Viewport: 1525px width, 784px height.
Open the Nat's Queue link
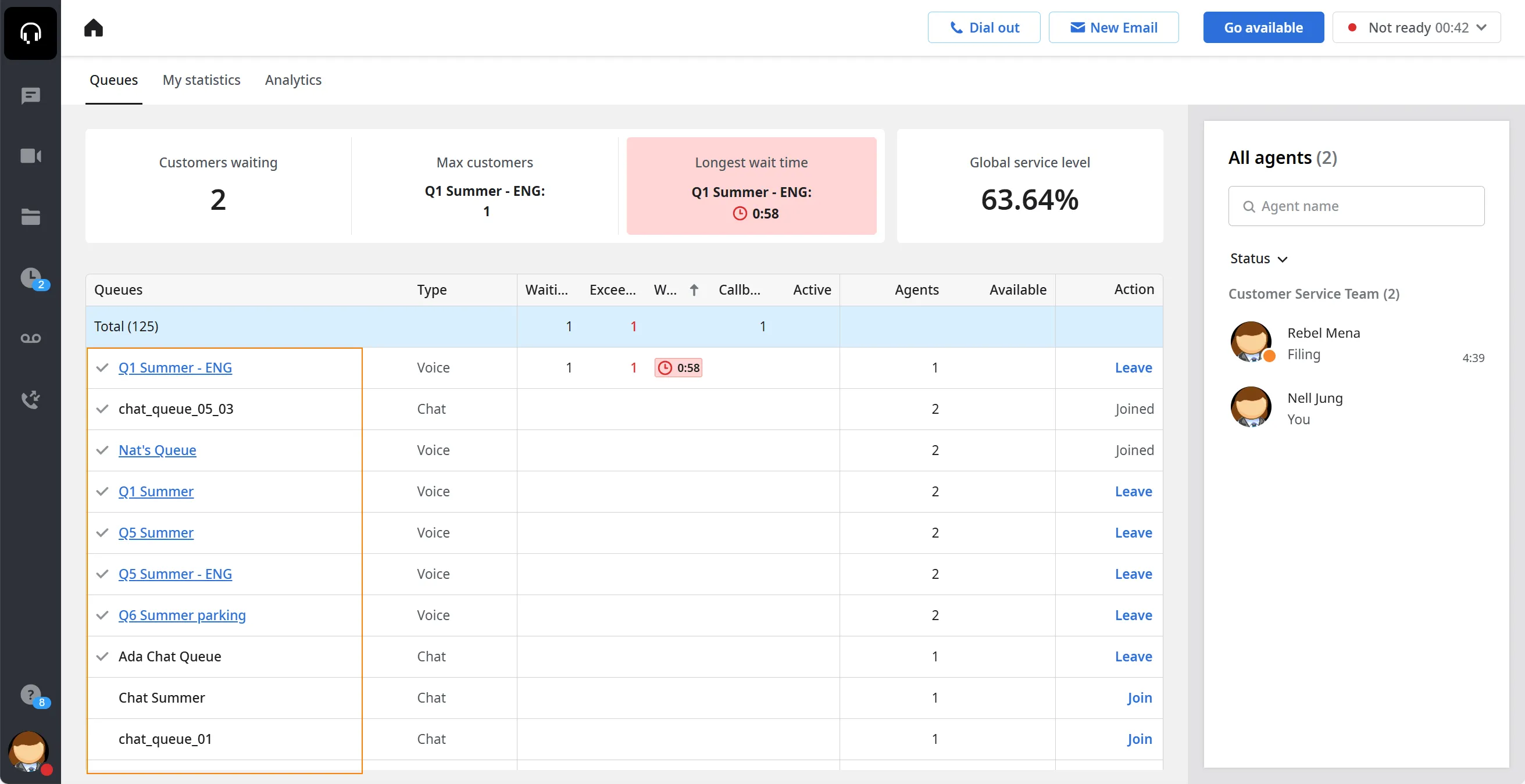point(157,450)
